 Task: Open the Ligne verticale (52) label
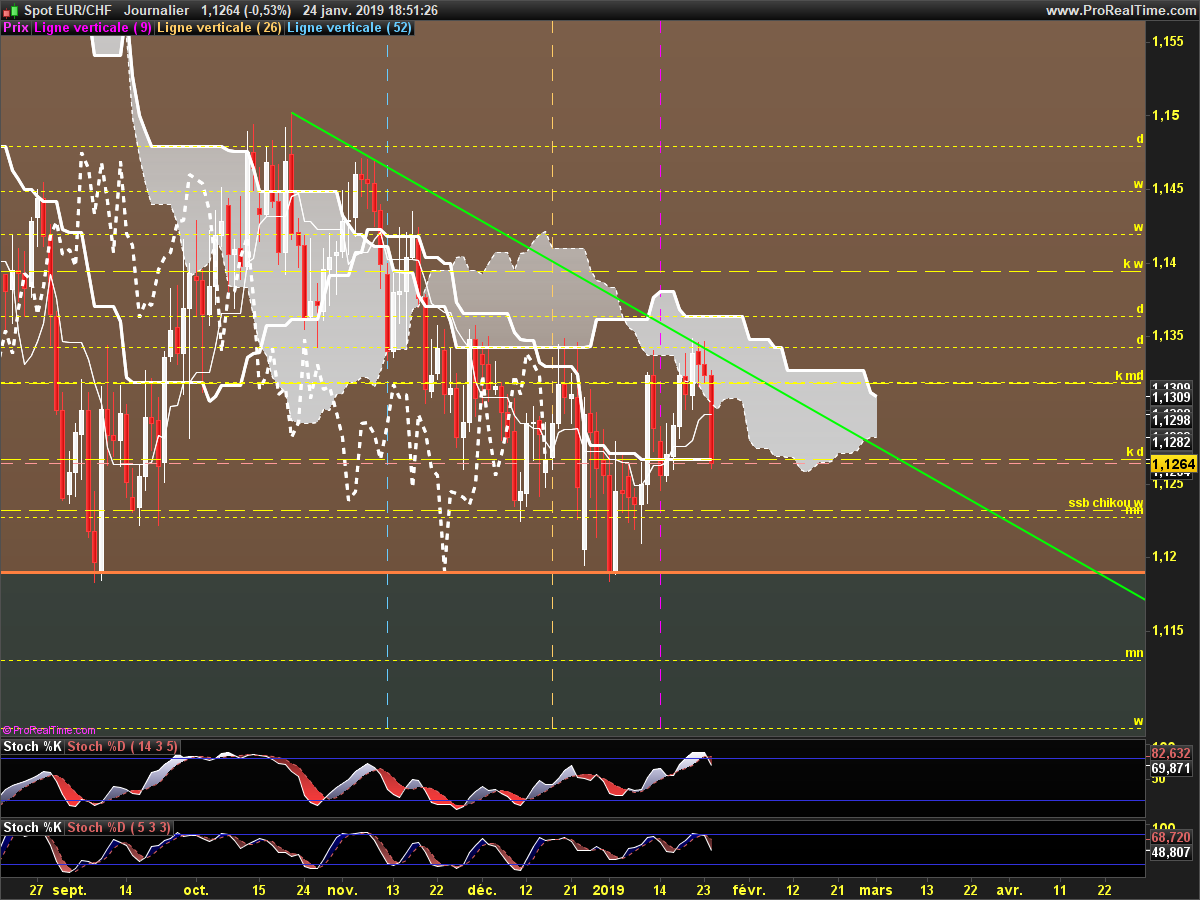click(349, 28)
